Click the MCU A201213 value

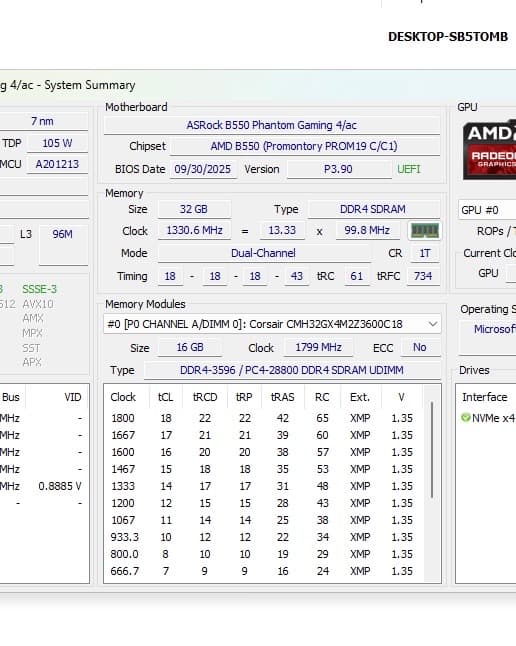coord(57,164)
